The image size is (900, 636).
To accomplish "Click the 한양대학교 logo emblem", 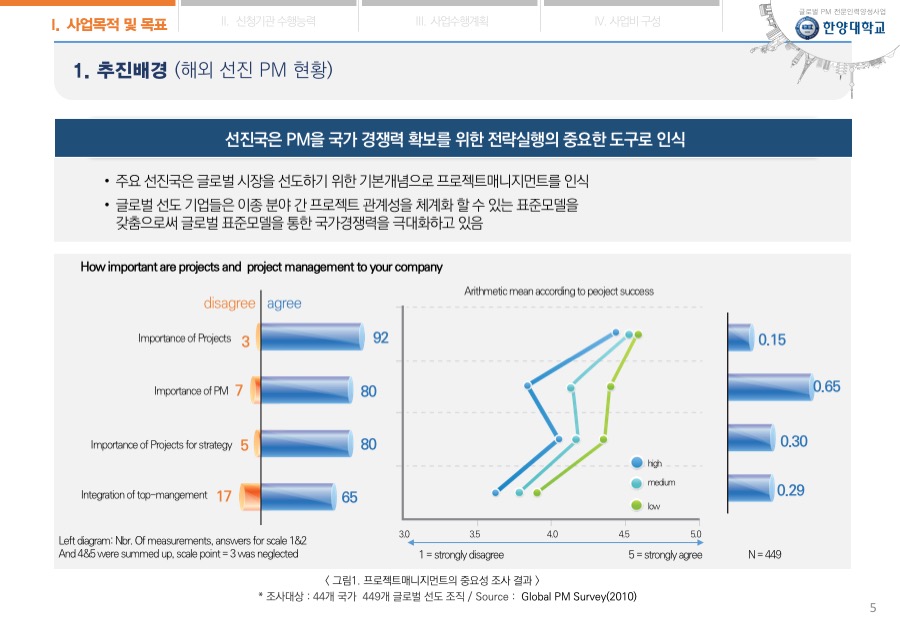I will coord(807,28).
